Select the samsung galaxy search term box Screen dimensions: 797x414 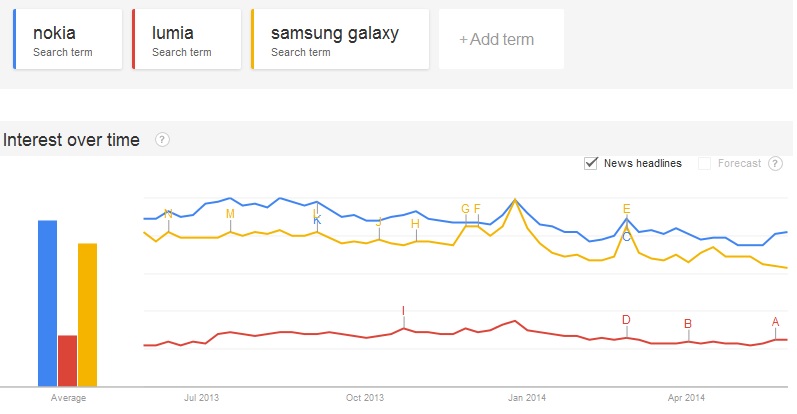pyautogui.click(x=340, y=40)
